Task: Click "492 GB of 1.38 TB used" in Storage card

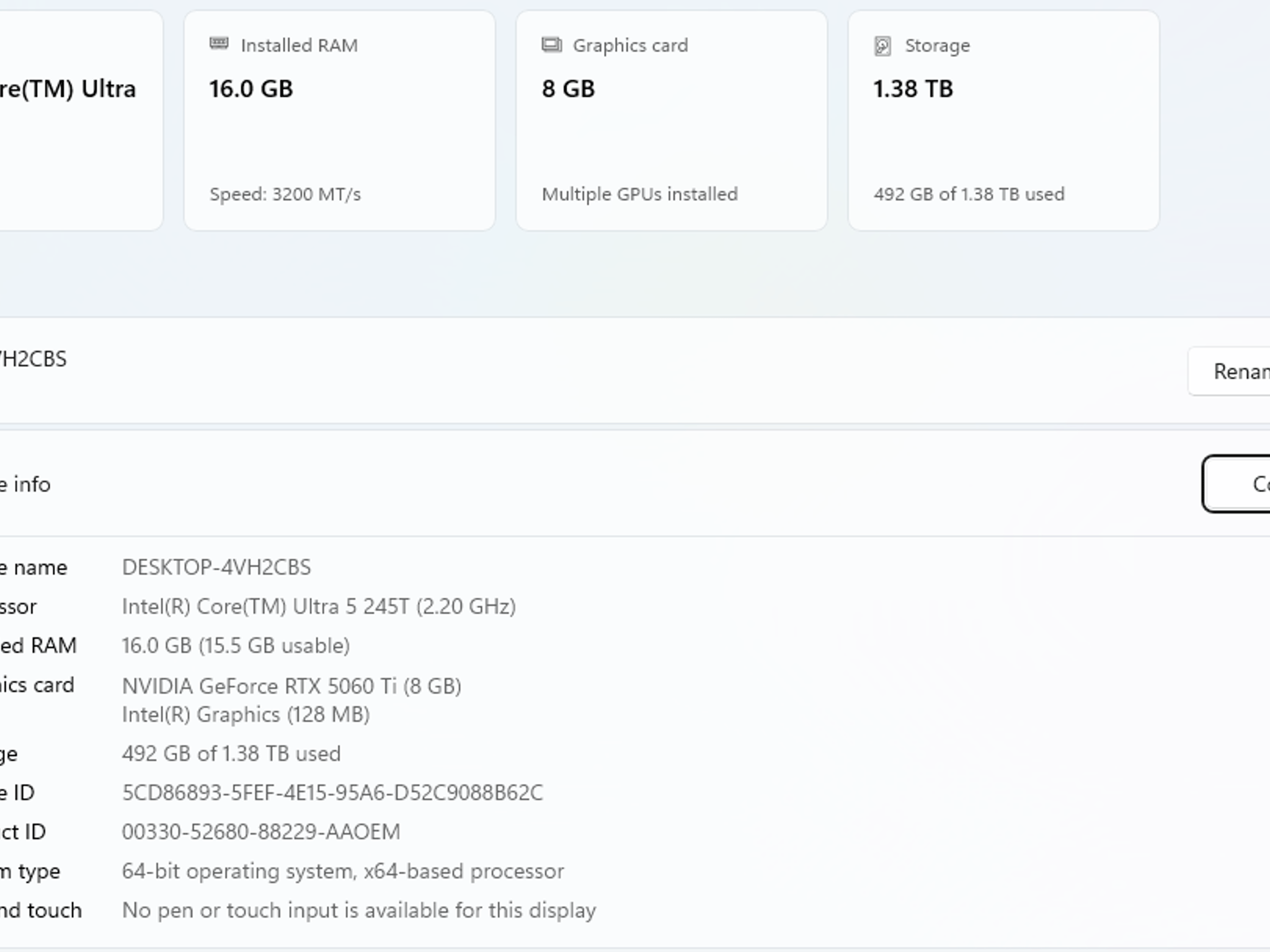Action: [x=969, y=194]
